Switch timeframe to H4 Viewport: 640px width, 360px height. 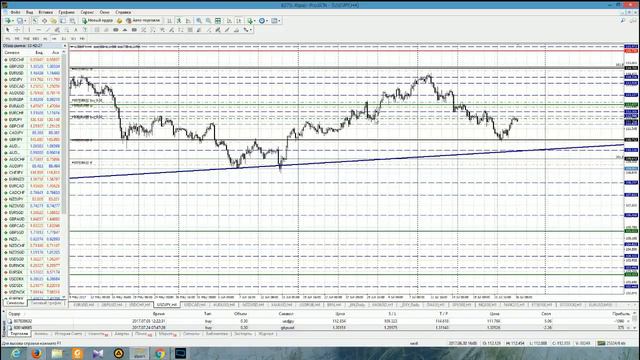54,38
